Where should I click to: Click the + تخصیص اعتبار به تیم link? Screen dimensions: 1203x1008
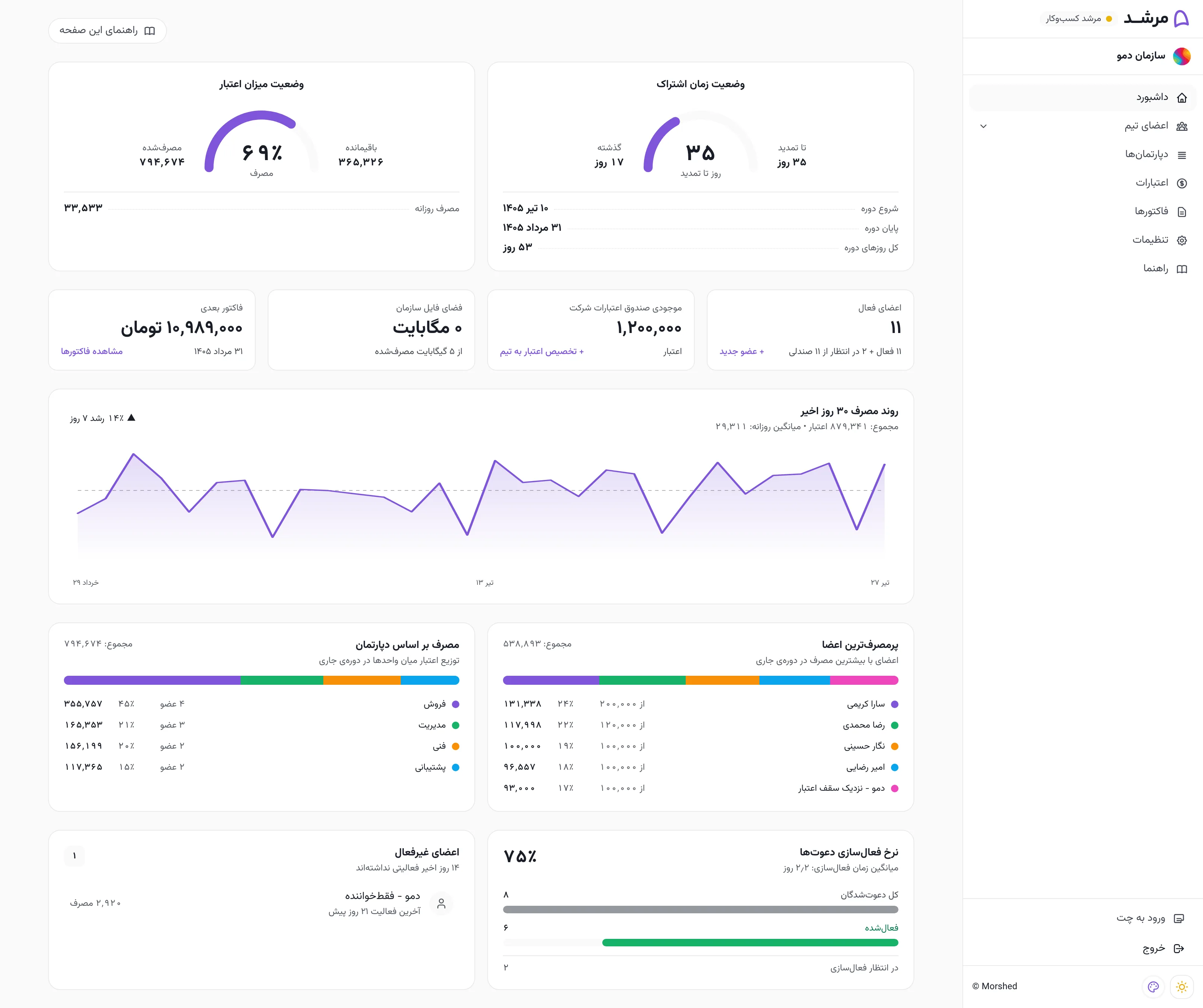[541, 351]
